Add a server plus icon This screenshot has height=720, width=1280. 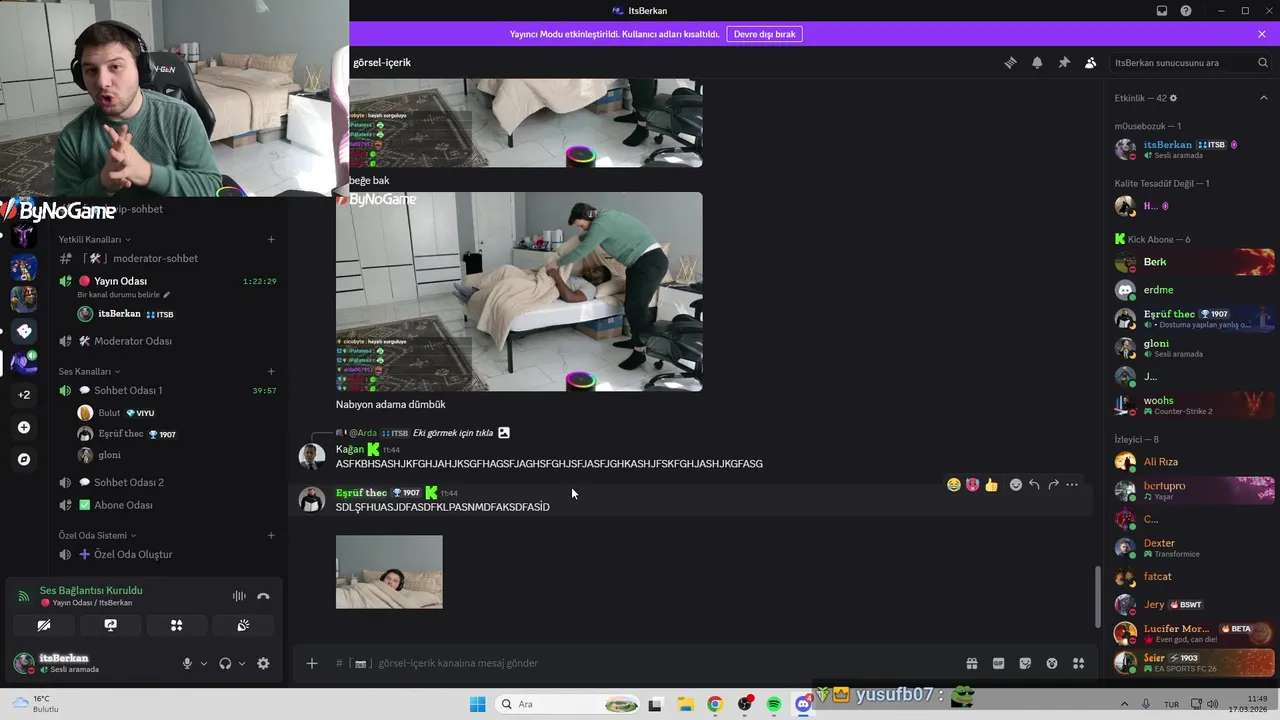point(24,427)
